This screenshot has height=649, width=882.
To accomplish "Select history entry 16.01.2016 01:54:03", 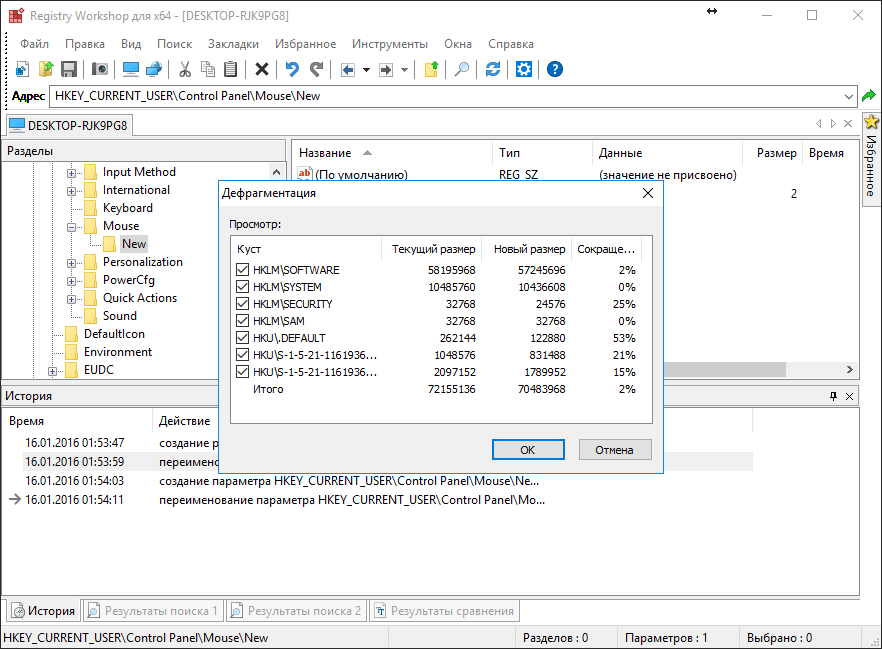I will [x=74, y=481].
